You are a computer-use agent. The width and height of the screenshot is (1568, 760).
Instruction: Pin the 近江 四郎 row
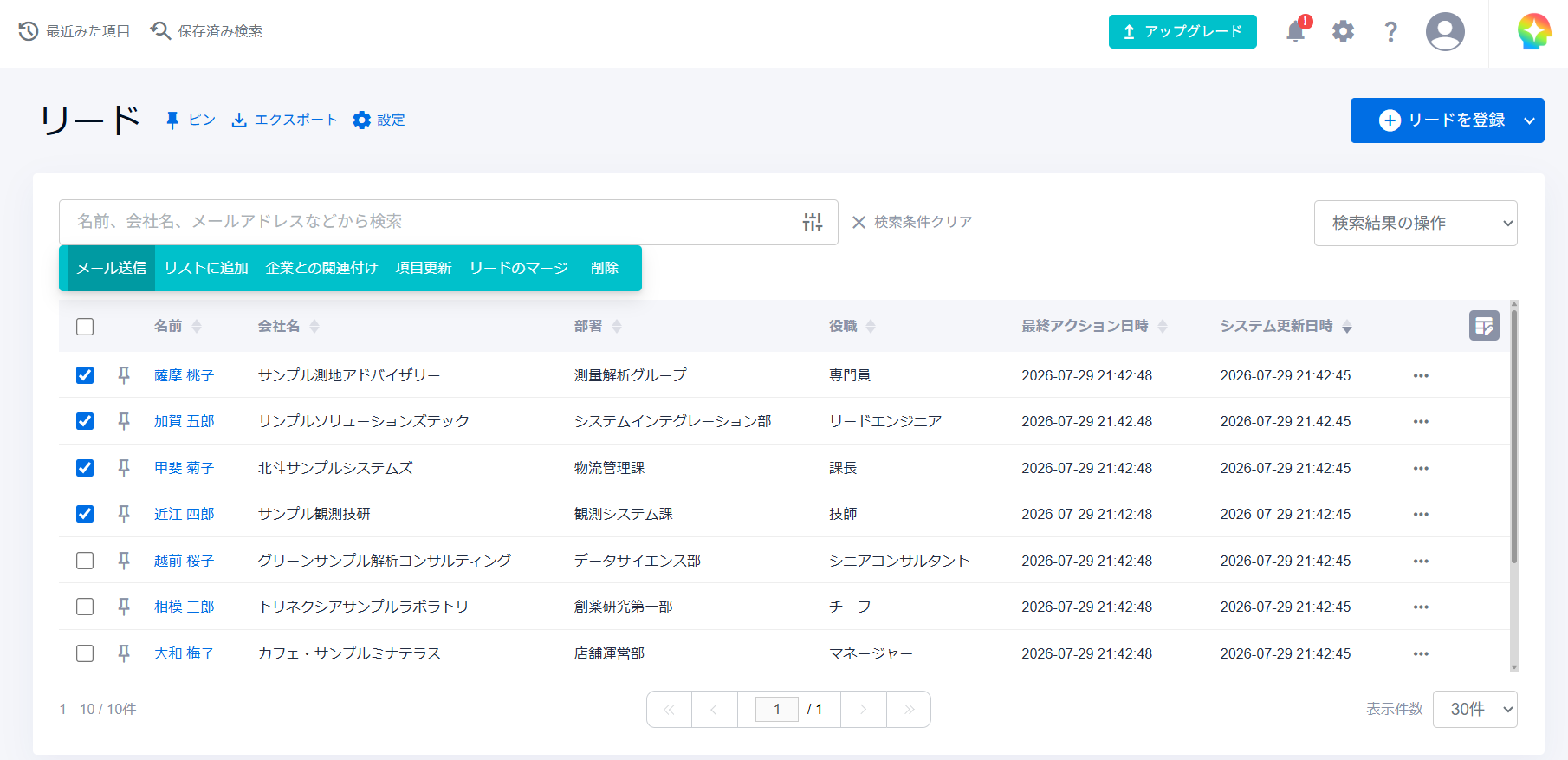click(x=124, y=514)
